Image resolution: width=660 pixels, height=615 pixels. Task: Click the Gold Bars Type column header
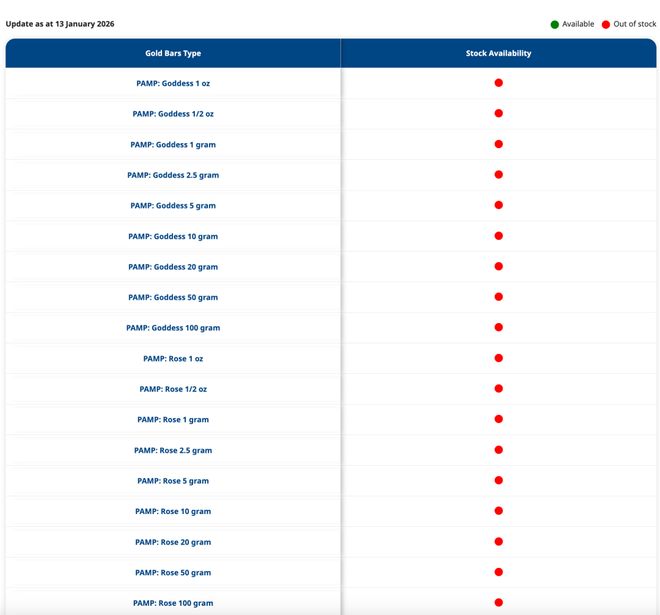click(x=173, y=53)
